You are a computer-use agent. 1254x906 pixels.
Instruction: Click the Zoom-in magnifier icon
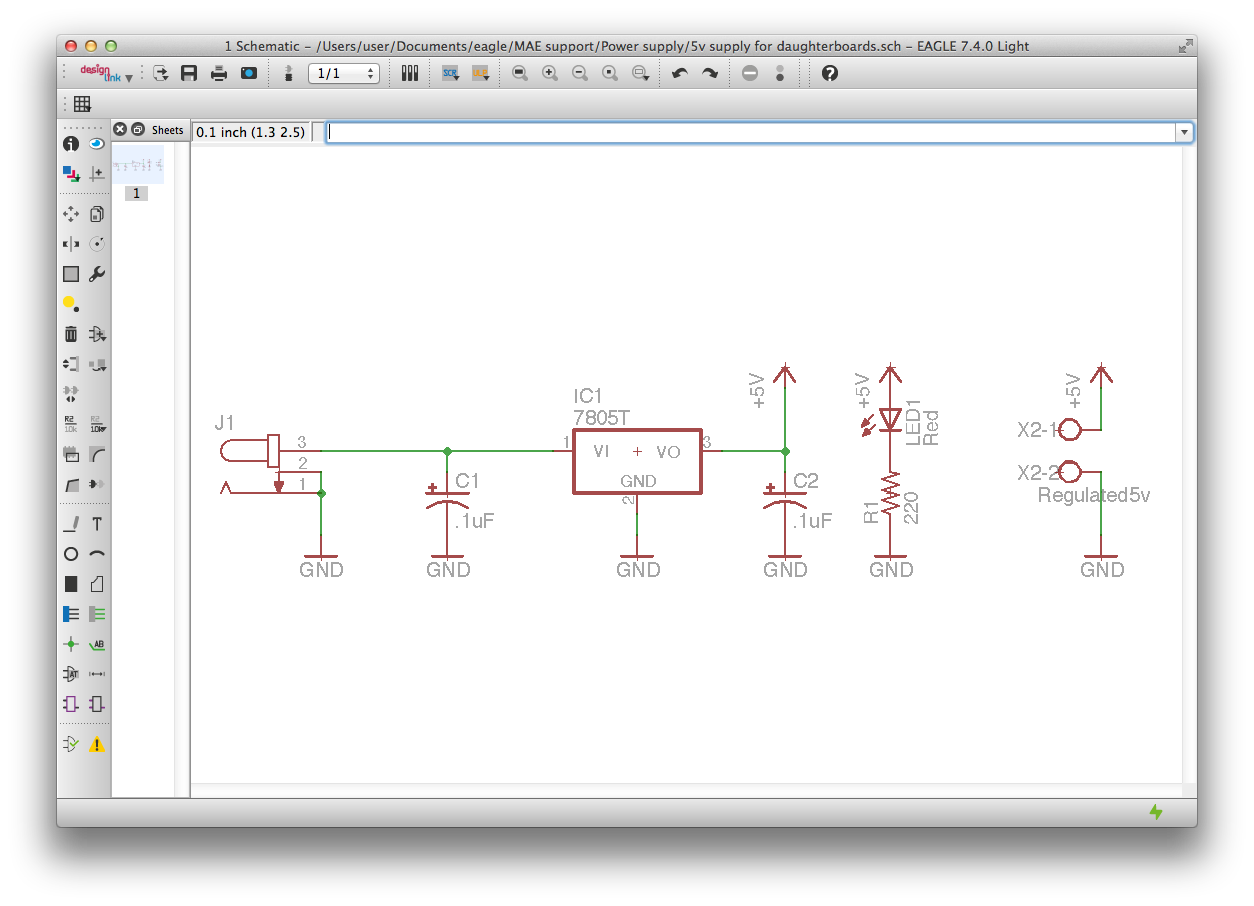click(x=549, y=72)
